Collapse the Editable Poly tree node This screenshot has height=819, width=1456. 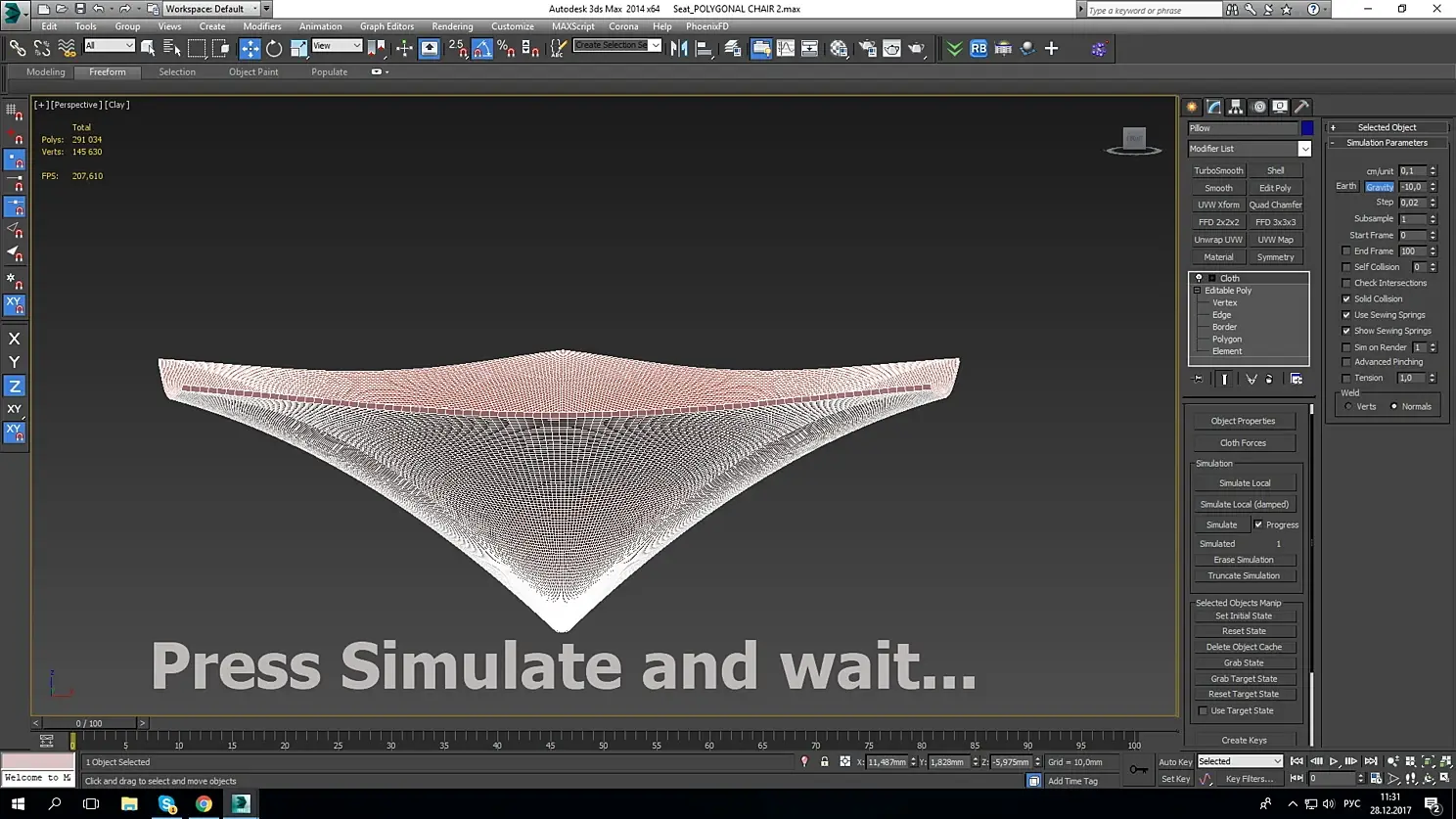[x=1197, y=291]
